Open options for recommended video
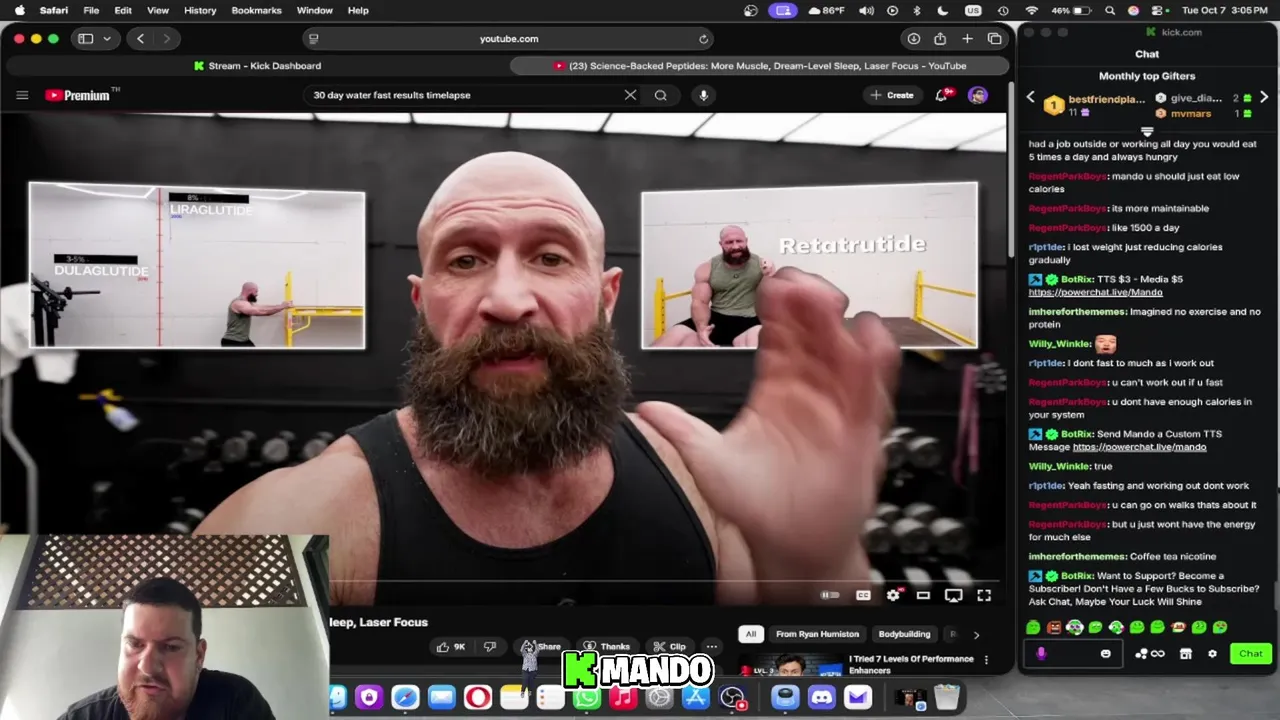Image resolution: width=1280 pixels, height=720 pixels. [986, 660]
